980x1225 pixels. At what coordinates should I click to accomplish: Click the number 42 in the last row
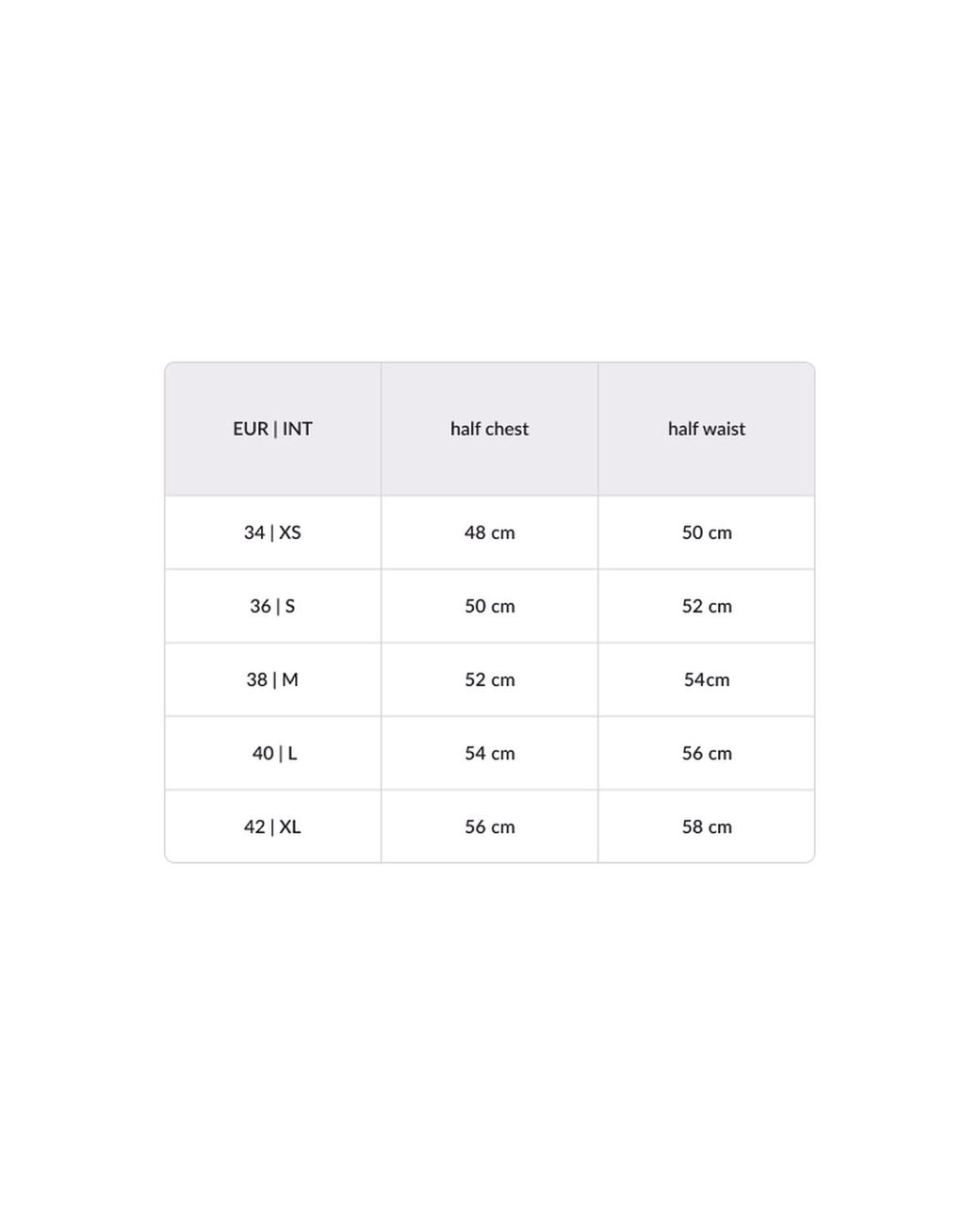[254, 826]
